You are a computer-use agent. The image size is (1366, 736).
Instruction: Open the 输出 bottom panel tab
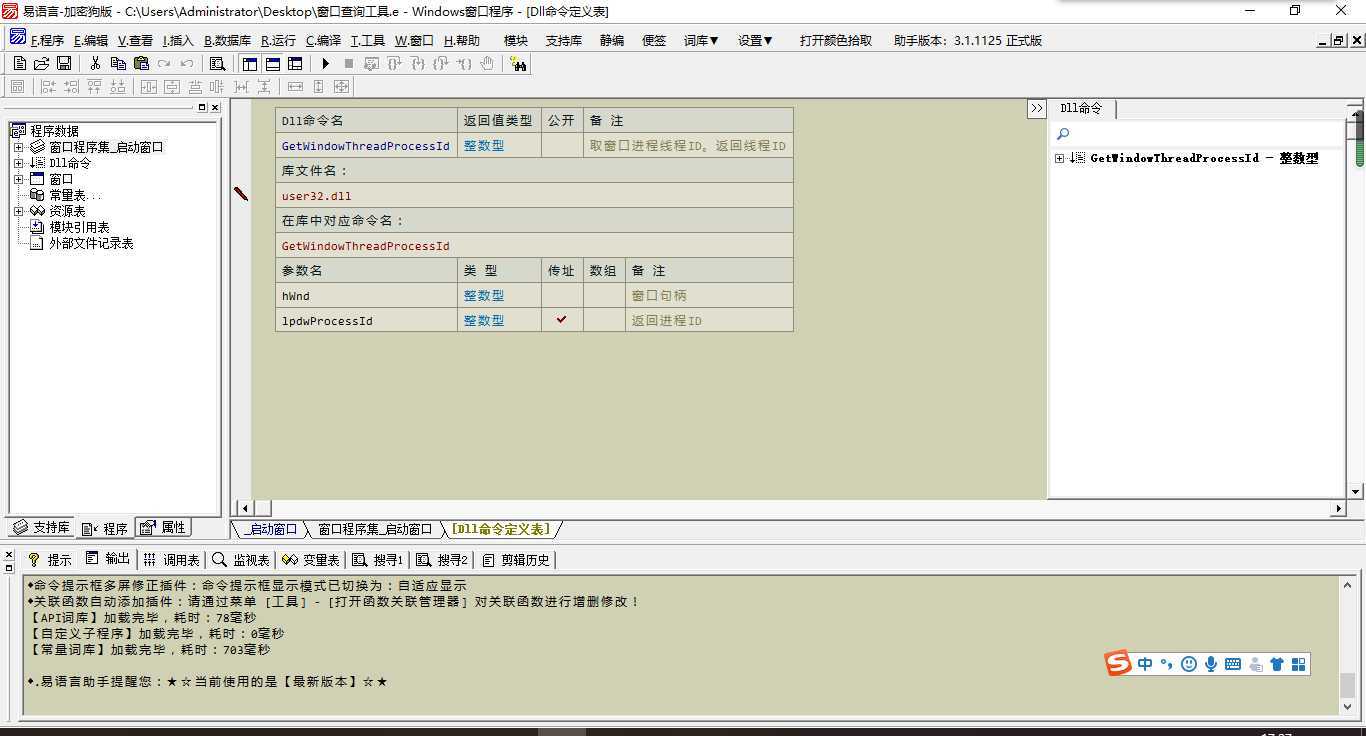tap(108, 559)
